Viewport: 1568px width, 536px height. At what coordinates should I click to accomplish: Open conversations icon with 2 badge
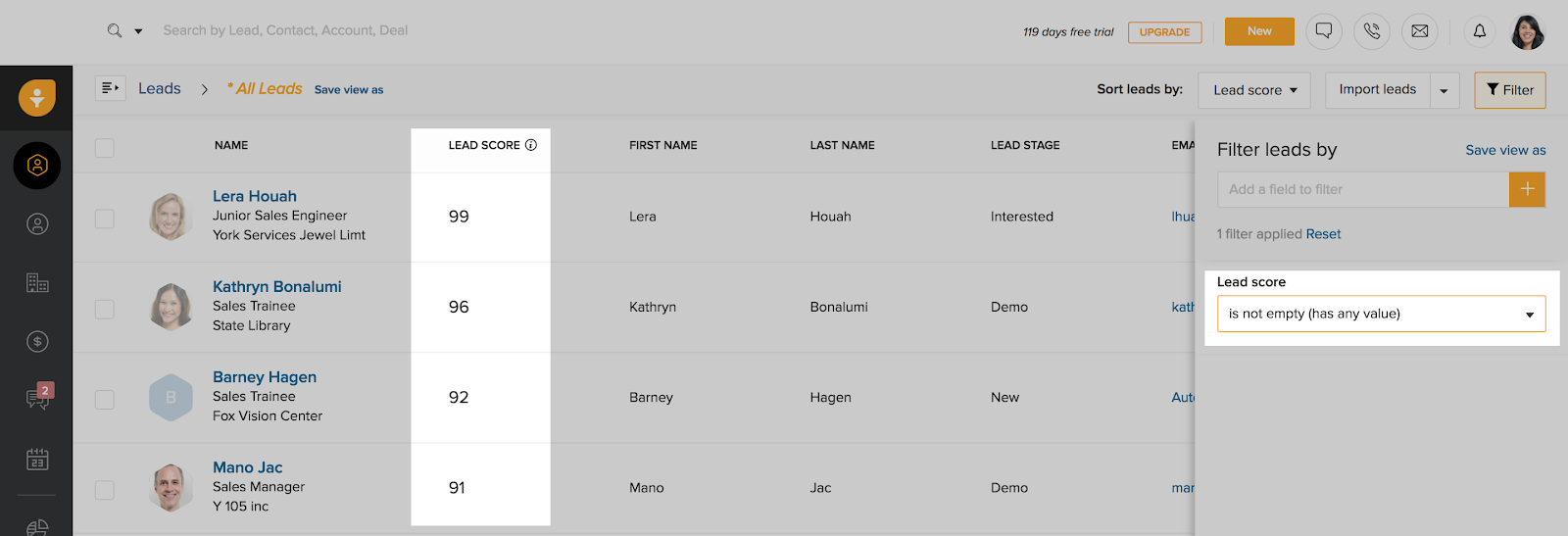click(38, 397)
